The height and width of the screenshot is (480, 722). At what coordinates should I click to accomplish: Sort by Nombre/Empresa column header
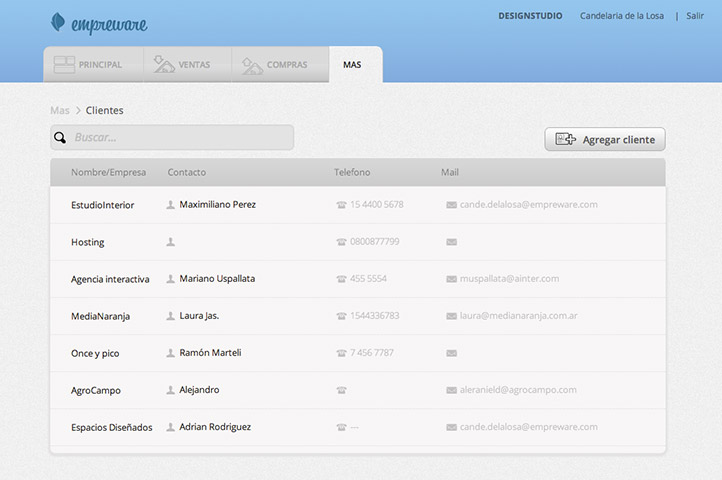click(x=108, y=172)
